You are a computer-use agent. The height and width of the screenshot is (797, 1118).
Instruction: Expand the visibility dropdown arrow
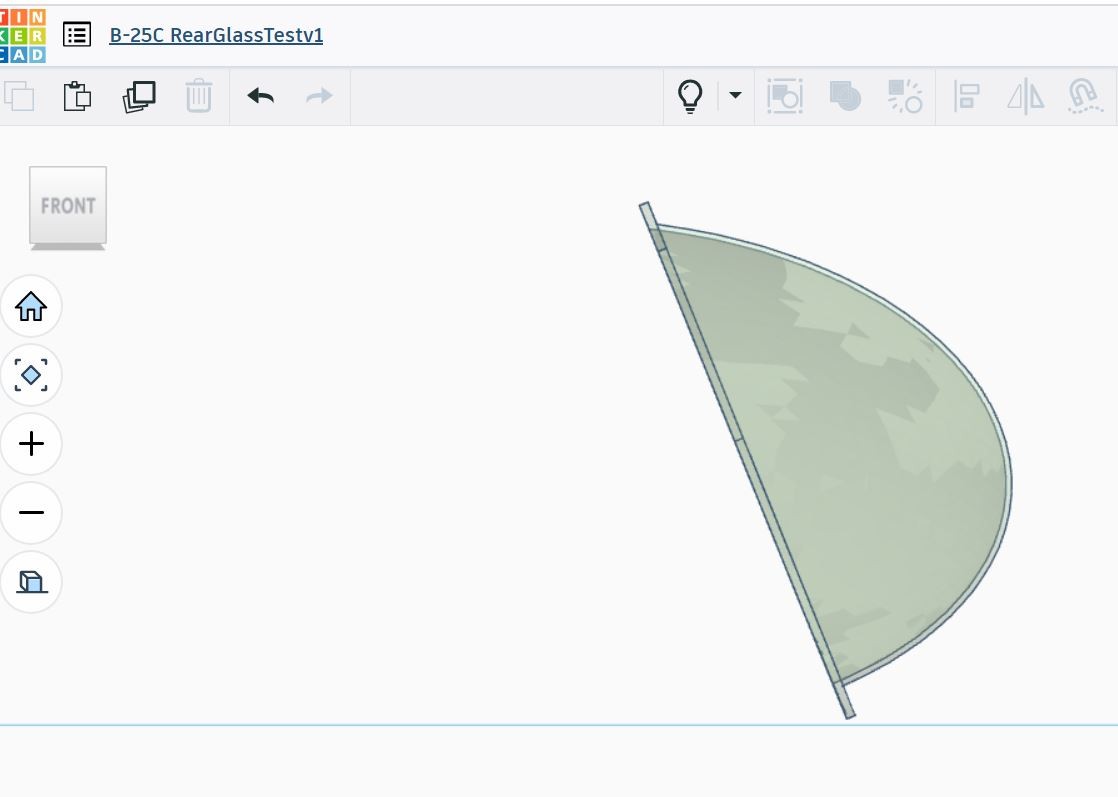tap(735, 95)
